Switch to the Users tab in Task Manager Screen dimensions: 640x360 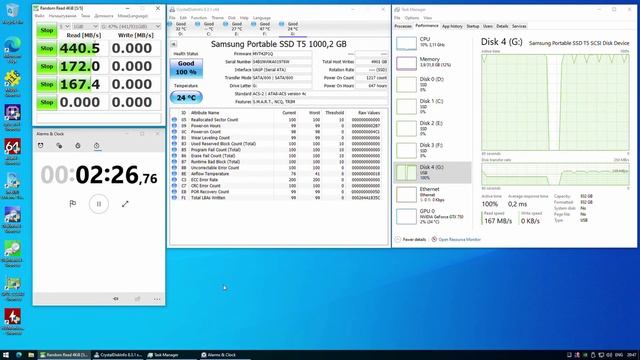click(488, 26)
